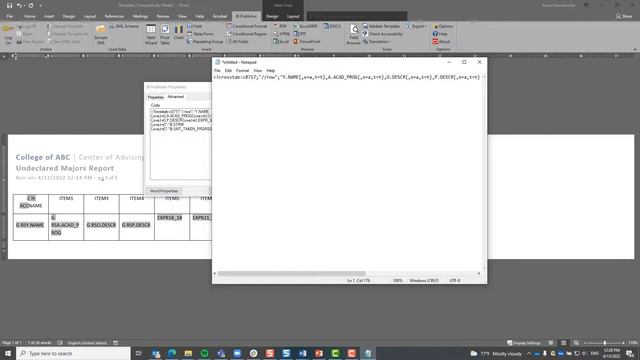
Task: Open Notepad View menu
Action: [258, 71]
